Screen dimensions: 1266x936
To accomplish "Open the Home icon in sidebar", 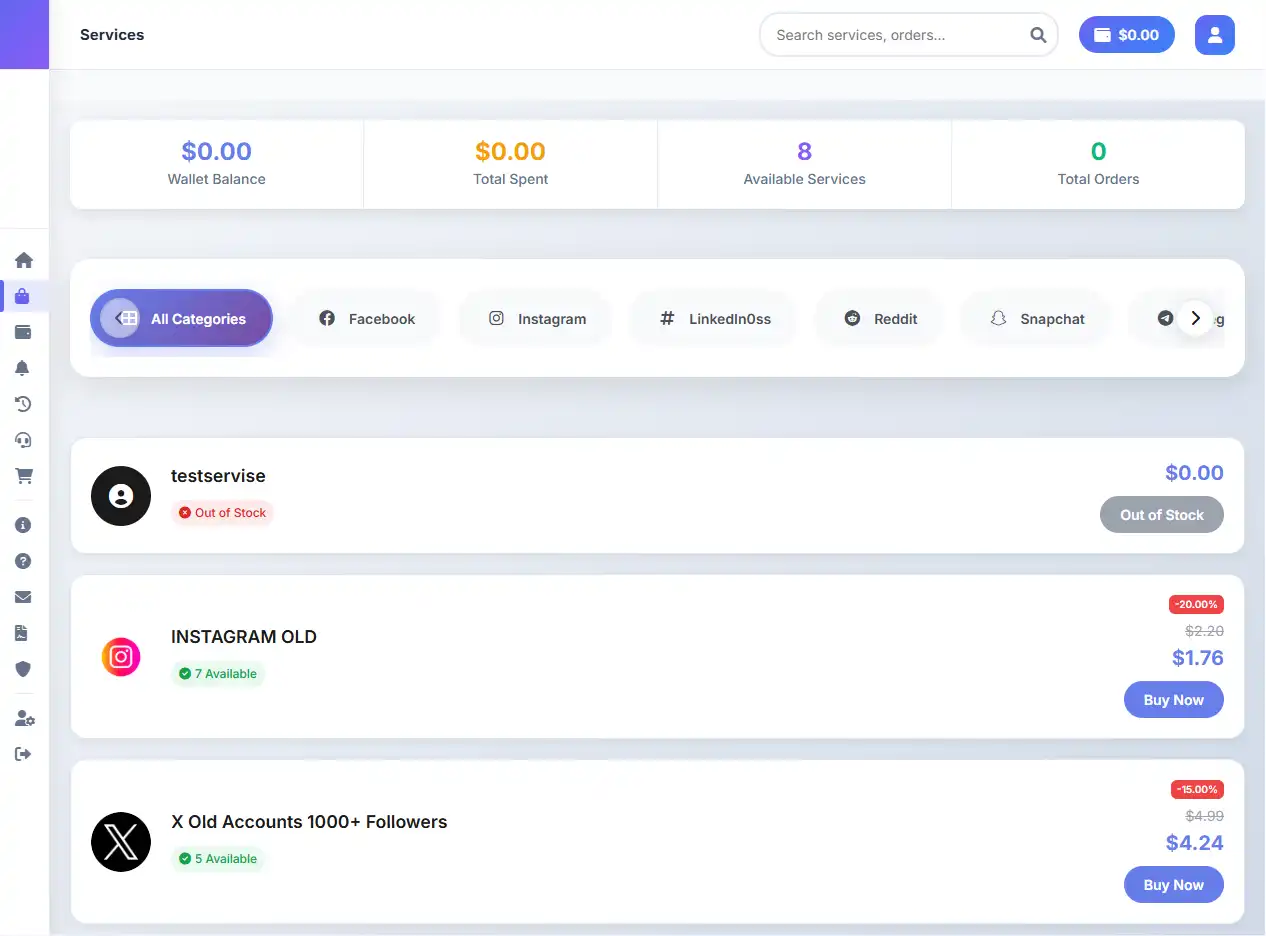I will (x=24, y=261).
